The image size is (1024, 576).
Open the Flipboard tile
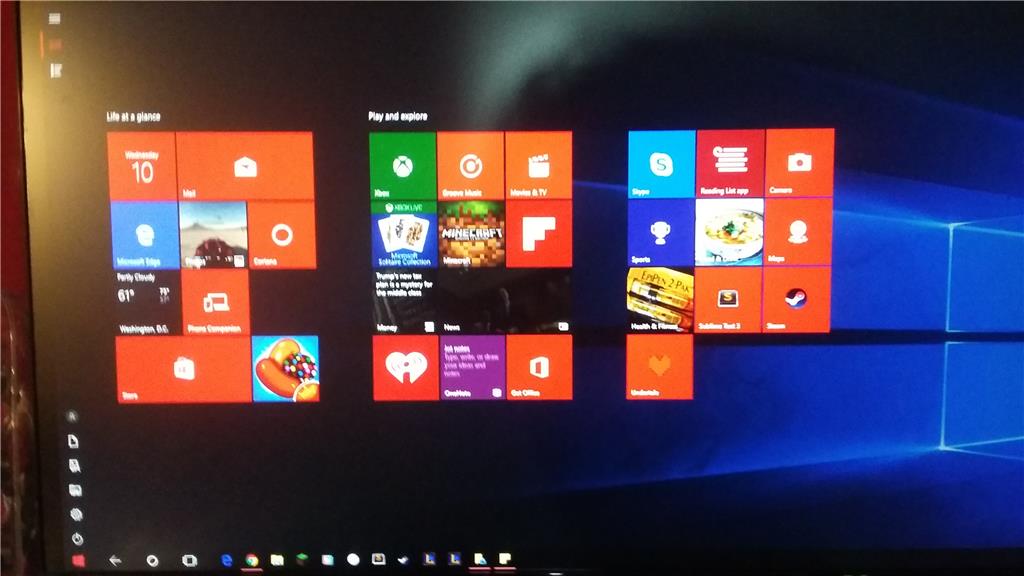click(x=539, y=234)
